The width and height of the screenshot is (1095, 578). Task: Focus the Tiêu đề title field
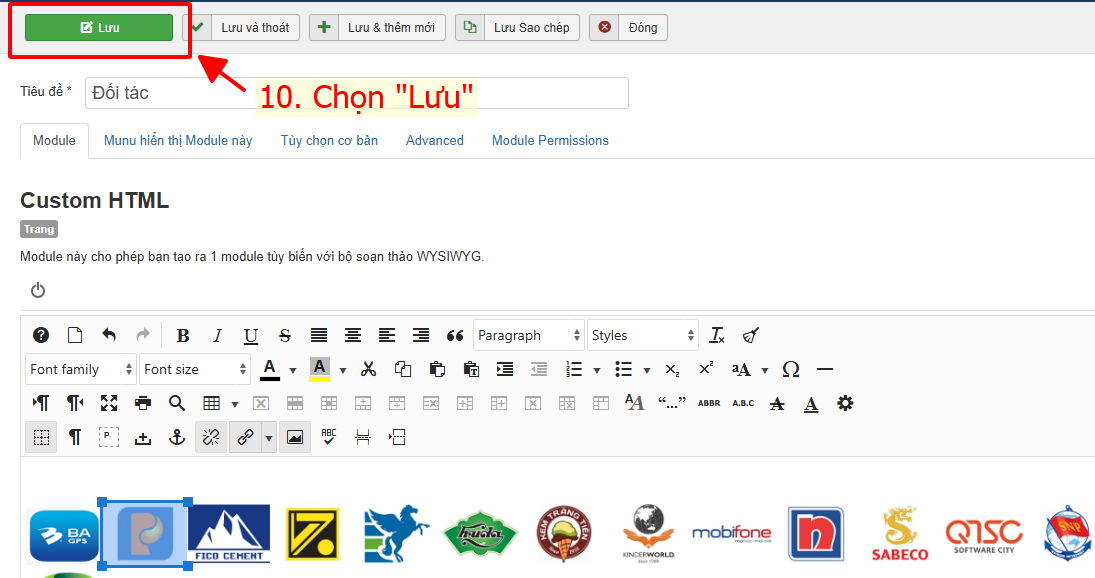(357, 93)
